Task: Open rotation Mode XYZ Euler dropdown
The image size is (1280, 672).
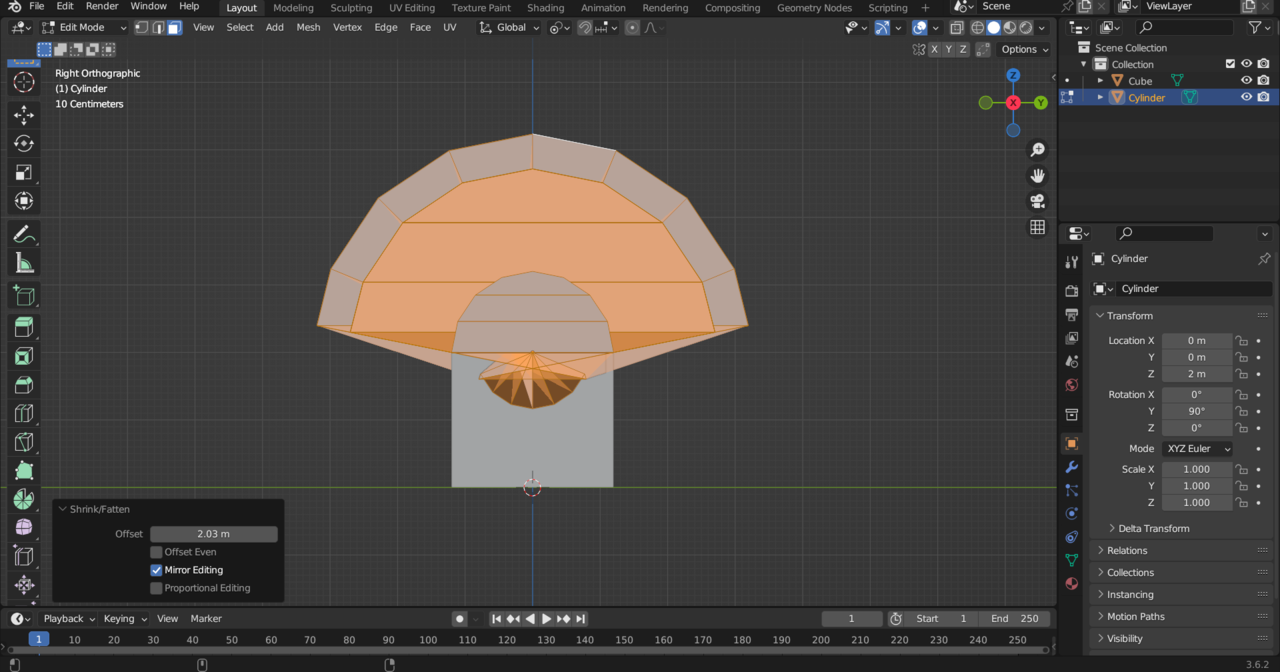Action: 1196,449
